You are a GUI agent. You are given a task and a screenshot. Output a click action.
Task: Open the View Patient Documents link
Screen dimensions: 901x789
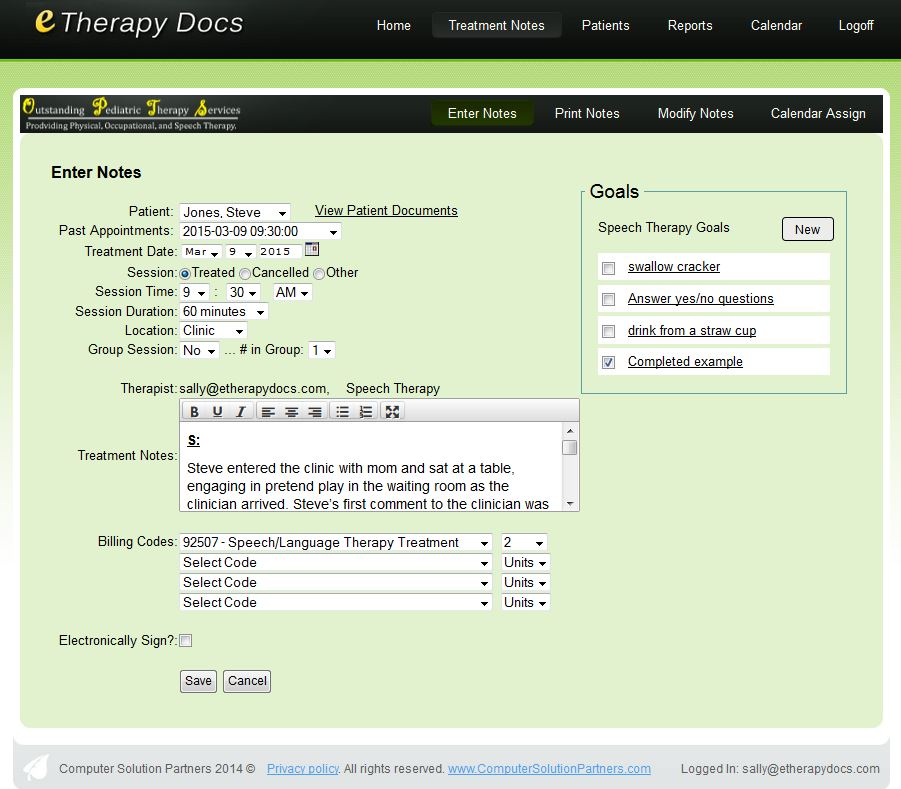386,211
